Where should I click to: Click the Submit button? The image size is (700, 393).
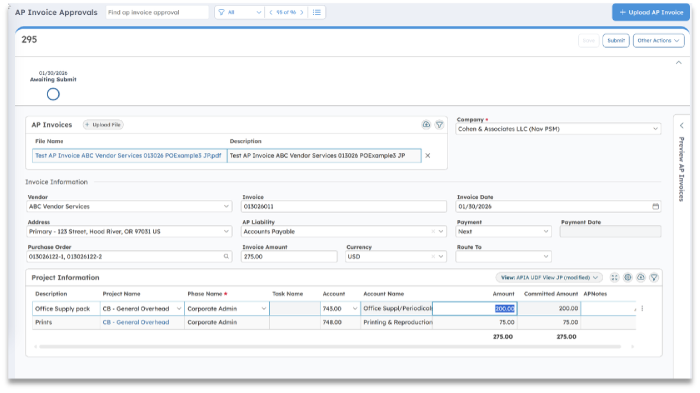point(616,41)
